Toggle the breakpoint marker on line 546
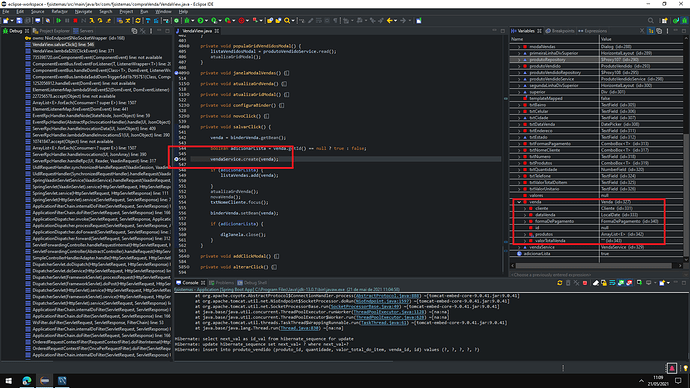Screen dimensions: 690x388 click(176, 159)
